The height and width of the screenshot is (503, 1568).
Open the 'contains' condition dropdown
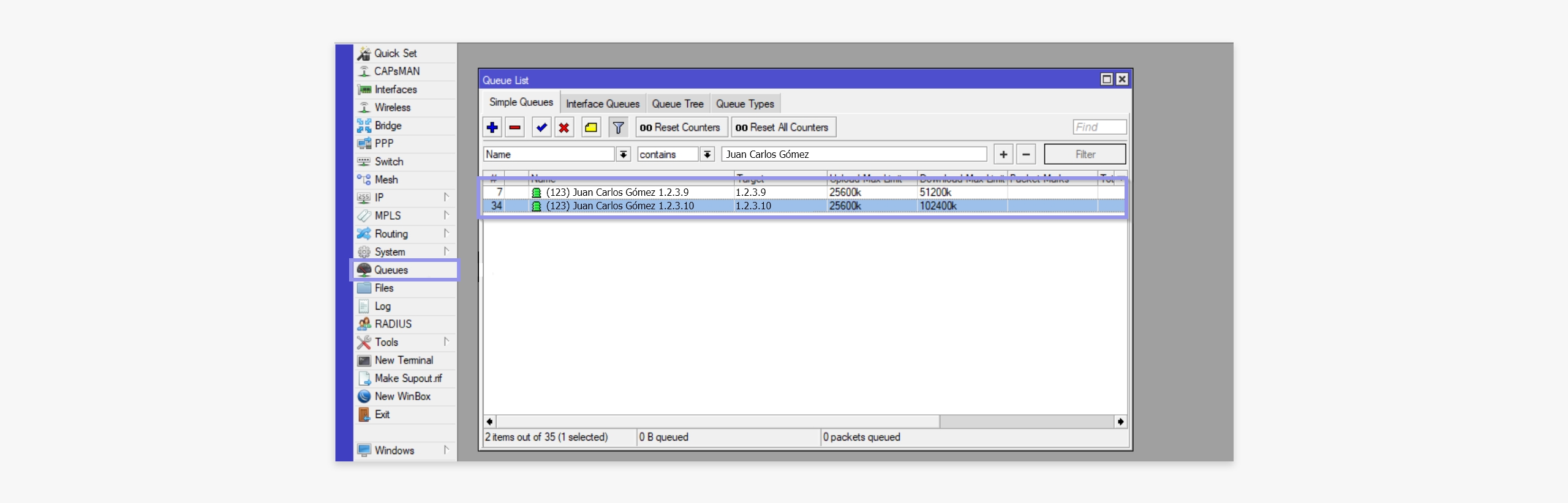pyautogui.click(x=707, y=154)
